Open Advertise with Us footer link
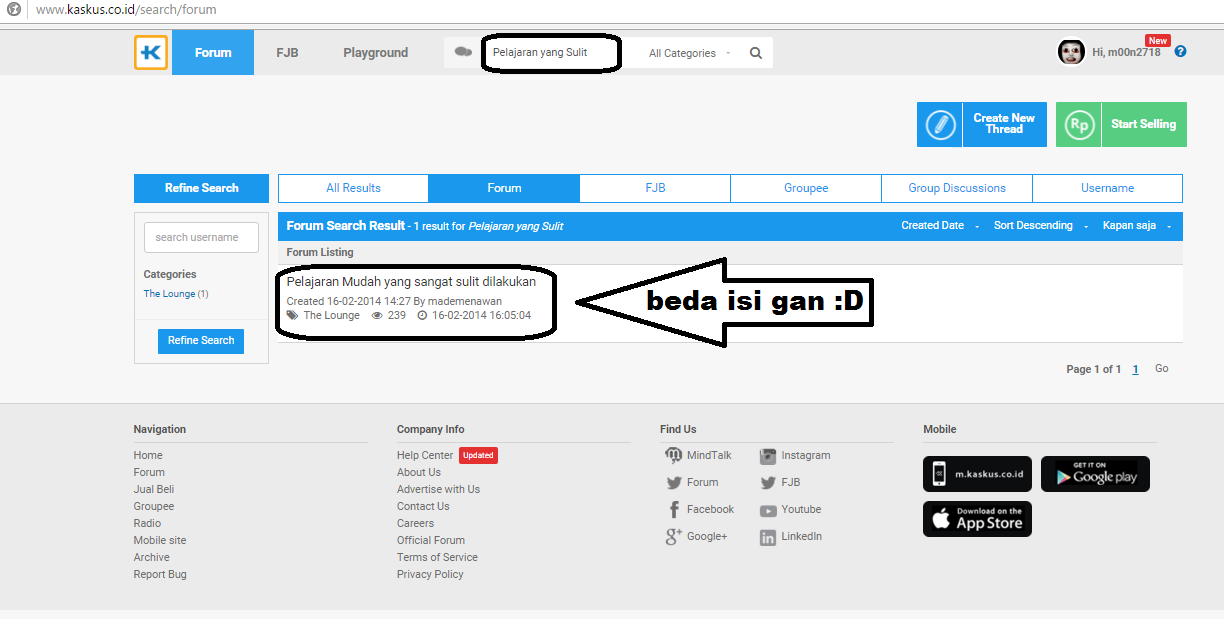This screenshot has height=619, width=1224. [x=438, y=490]
